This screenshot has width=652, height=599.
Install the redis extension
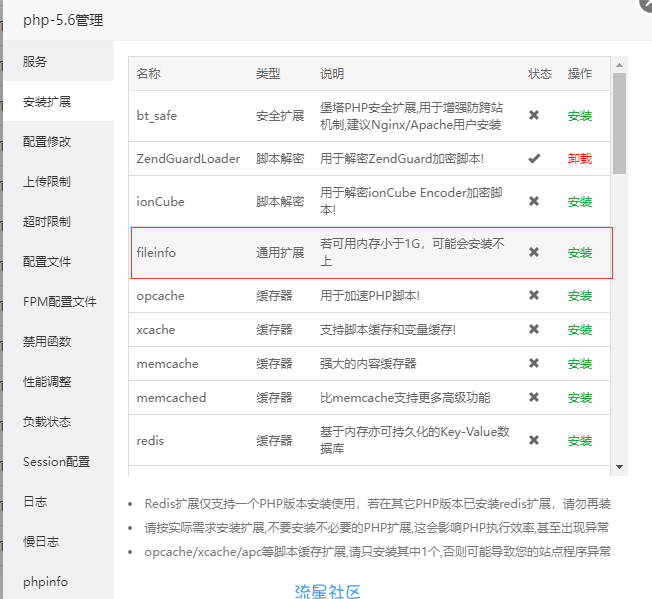tap(580, 440)
